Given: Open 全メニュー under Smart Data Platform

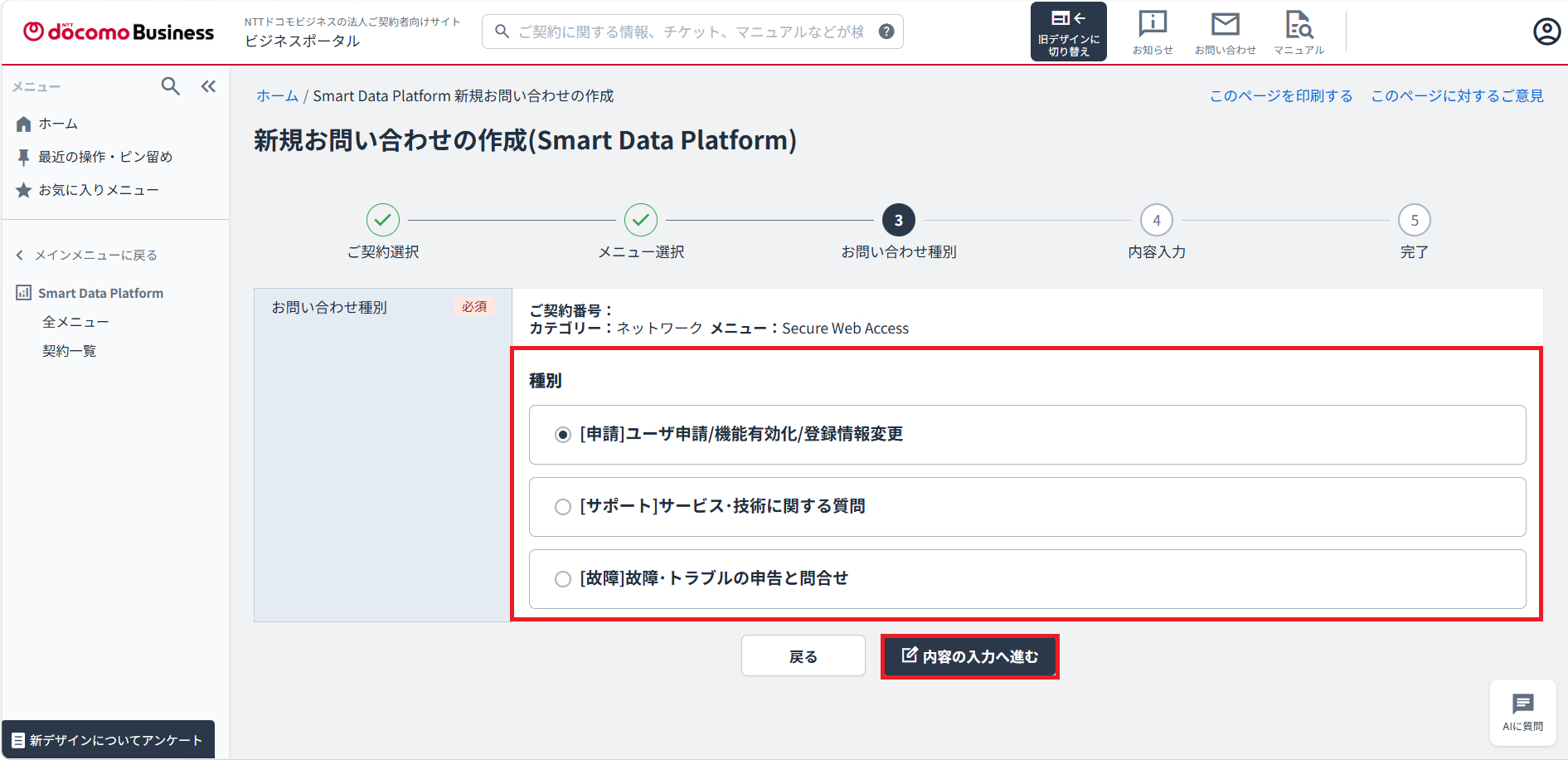Looking at the screenshot, I should pos(75,322).
